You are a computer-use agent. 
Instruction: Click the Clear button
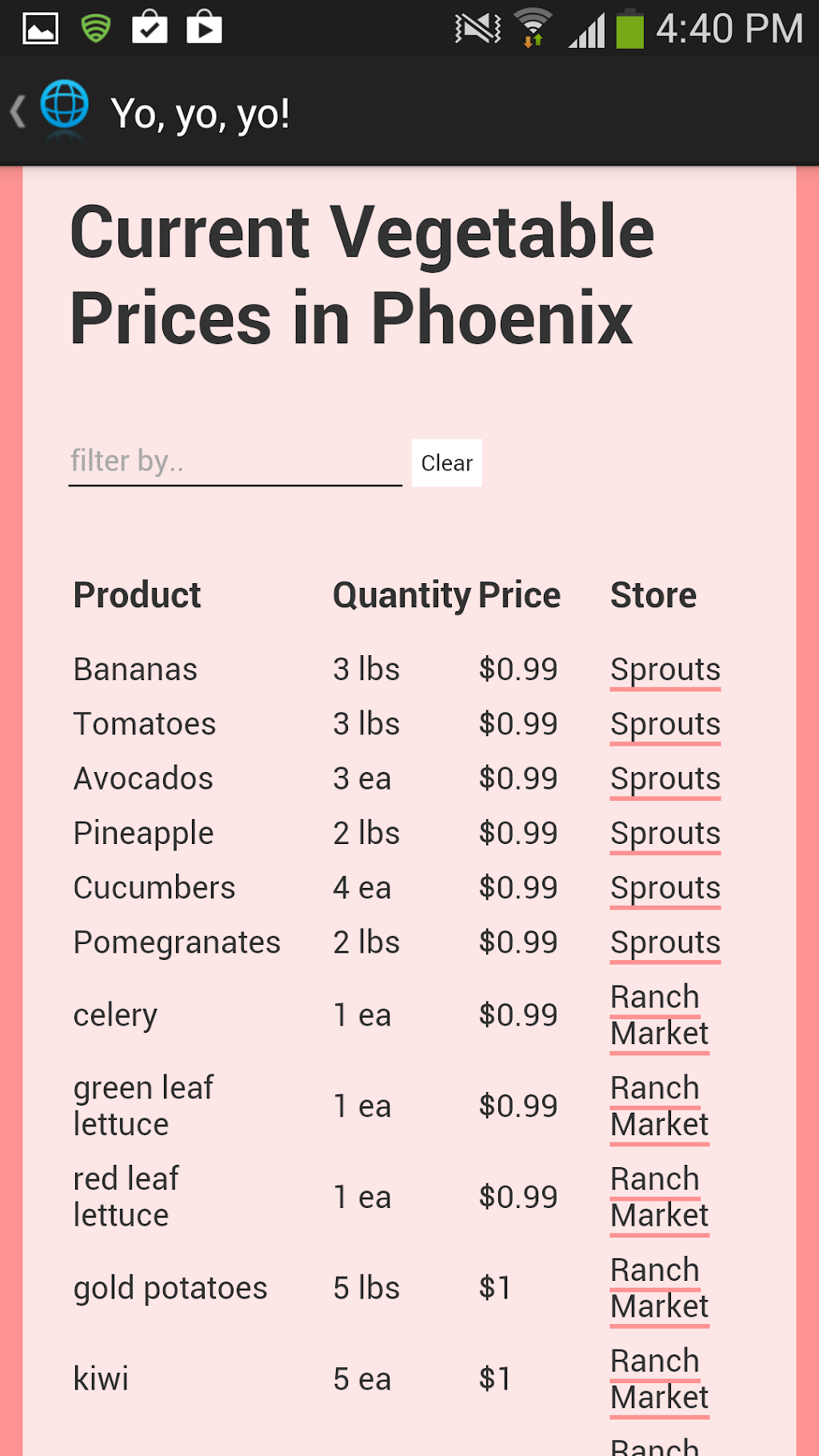[x=446, y=463]
